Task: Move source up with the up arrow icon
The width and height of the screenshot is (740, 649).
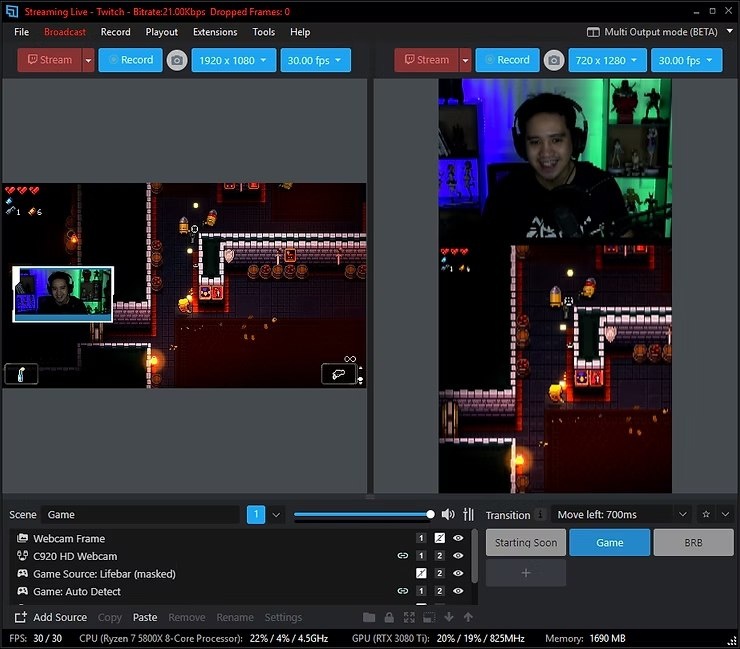Action: 468,617
